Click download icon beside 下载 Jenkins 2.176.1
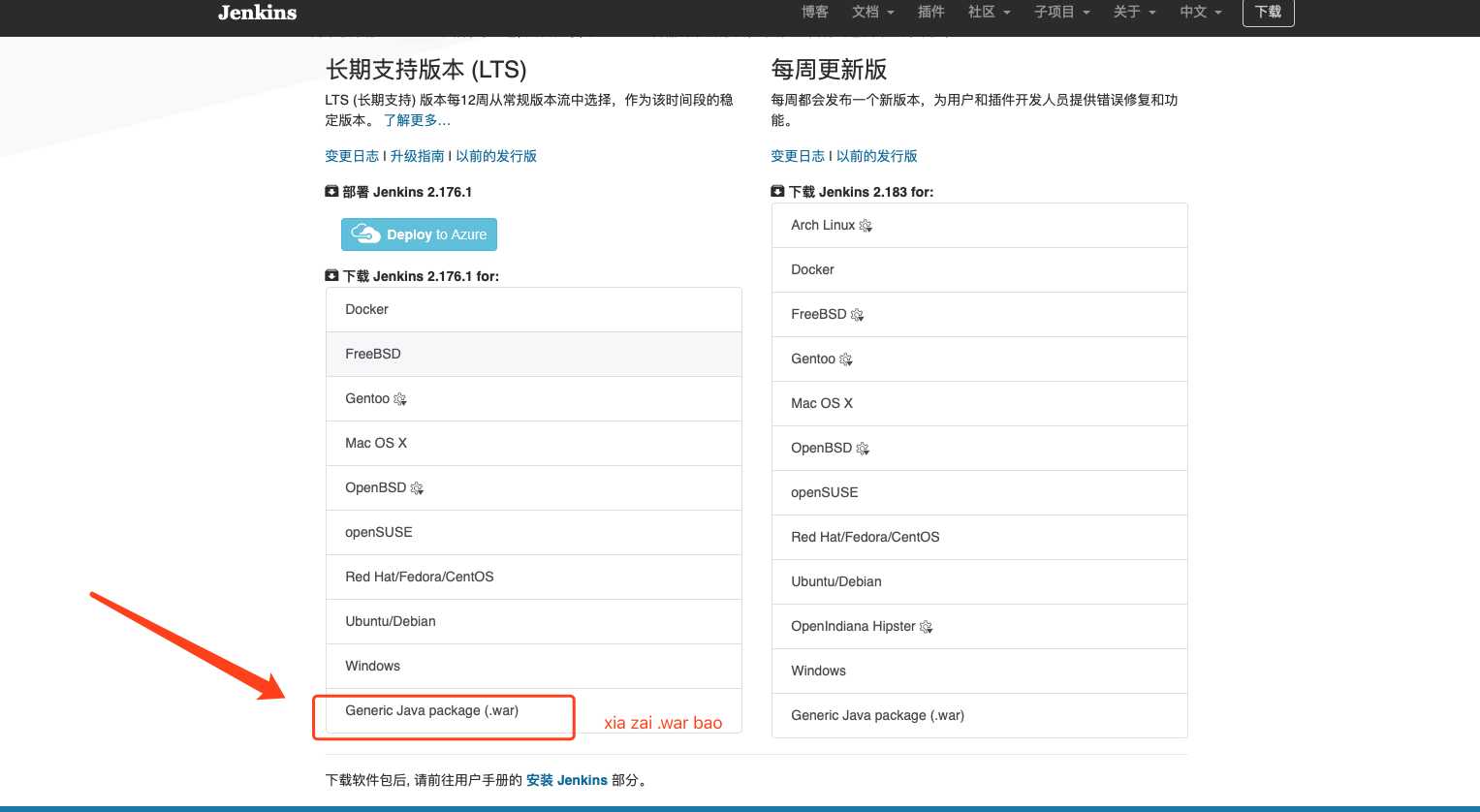Image resolution: width=1480 pixels, height=812 pixels. (x=331, y=276)
